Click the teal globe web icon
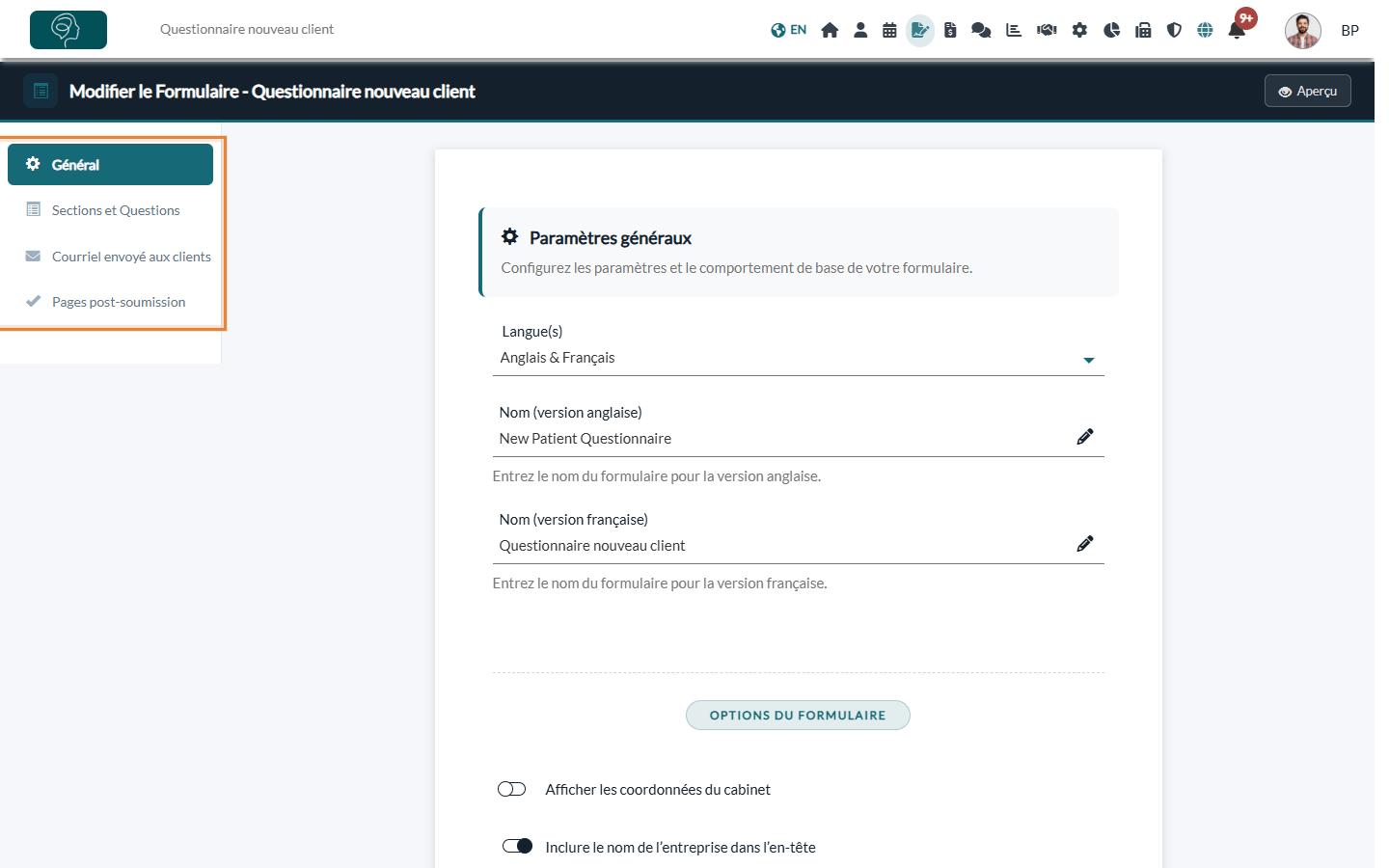1389x868 pixels. (x=1205, y=30)
